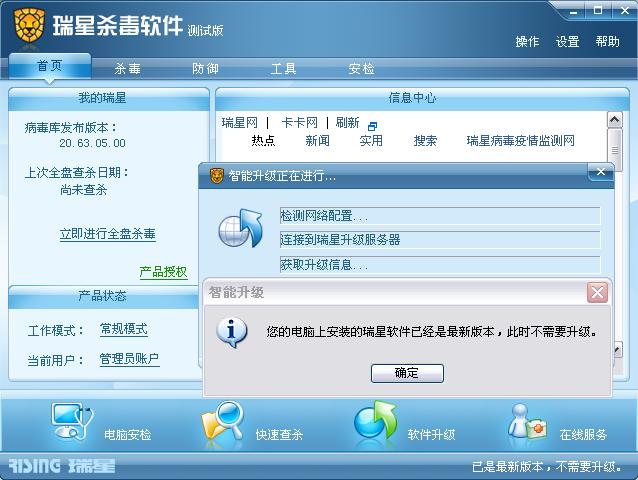The height and width of the screenshot is (480, 638).
Task: Click the 管理员账户 user link
Action: [x=129, y=359]
